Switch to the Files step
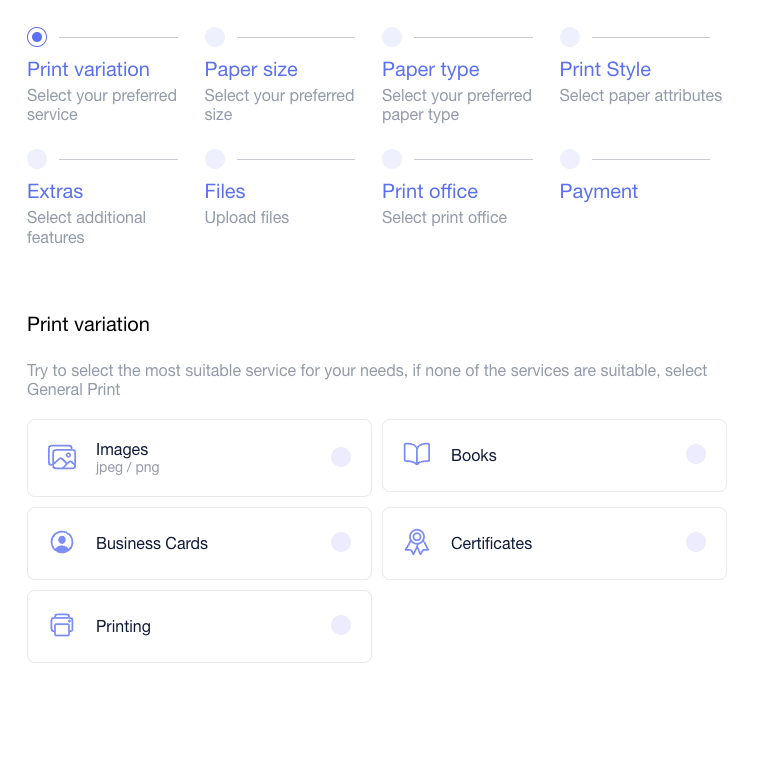763x773 pixels. point(225,191)
